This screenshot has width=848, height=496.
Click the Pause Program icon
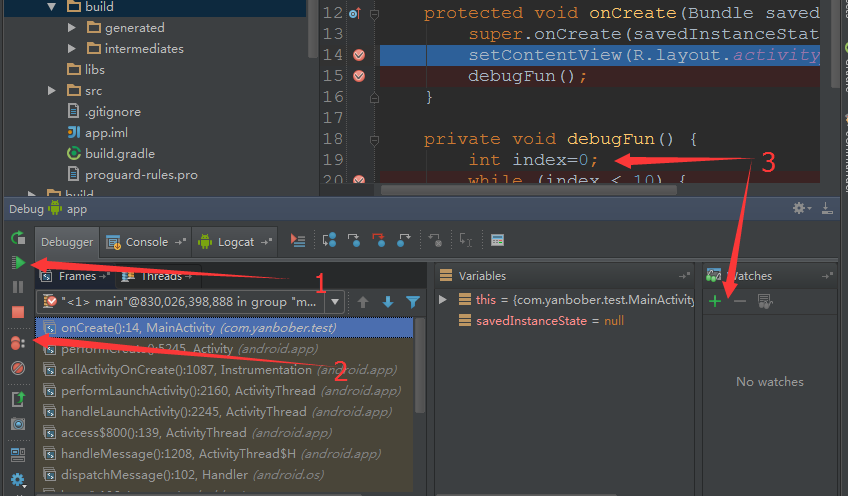click(x=18, y=287)
